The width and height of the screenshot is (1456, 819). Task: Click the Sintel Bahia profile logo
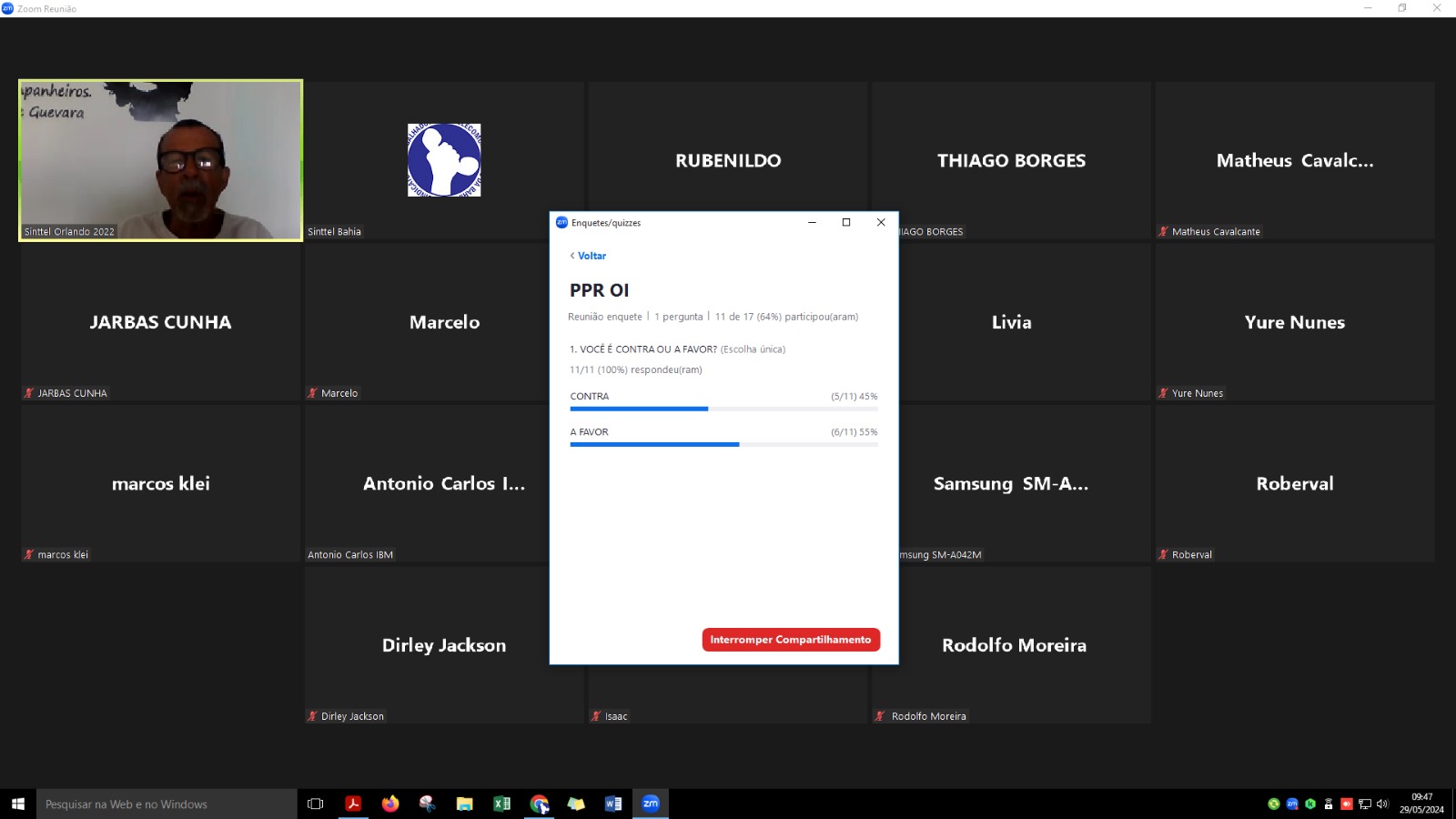click(x=444, y=160)
